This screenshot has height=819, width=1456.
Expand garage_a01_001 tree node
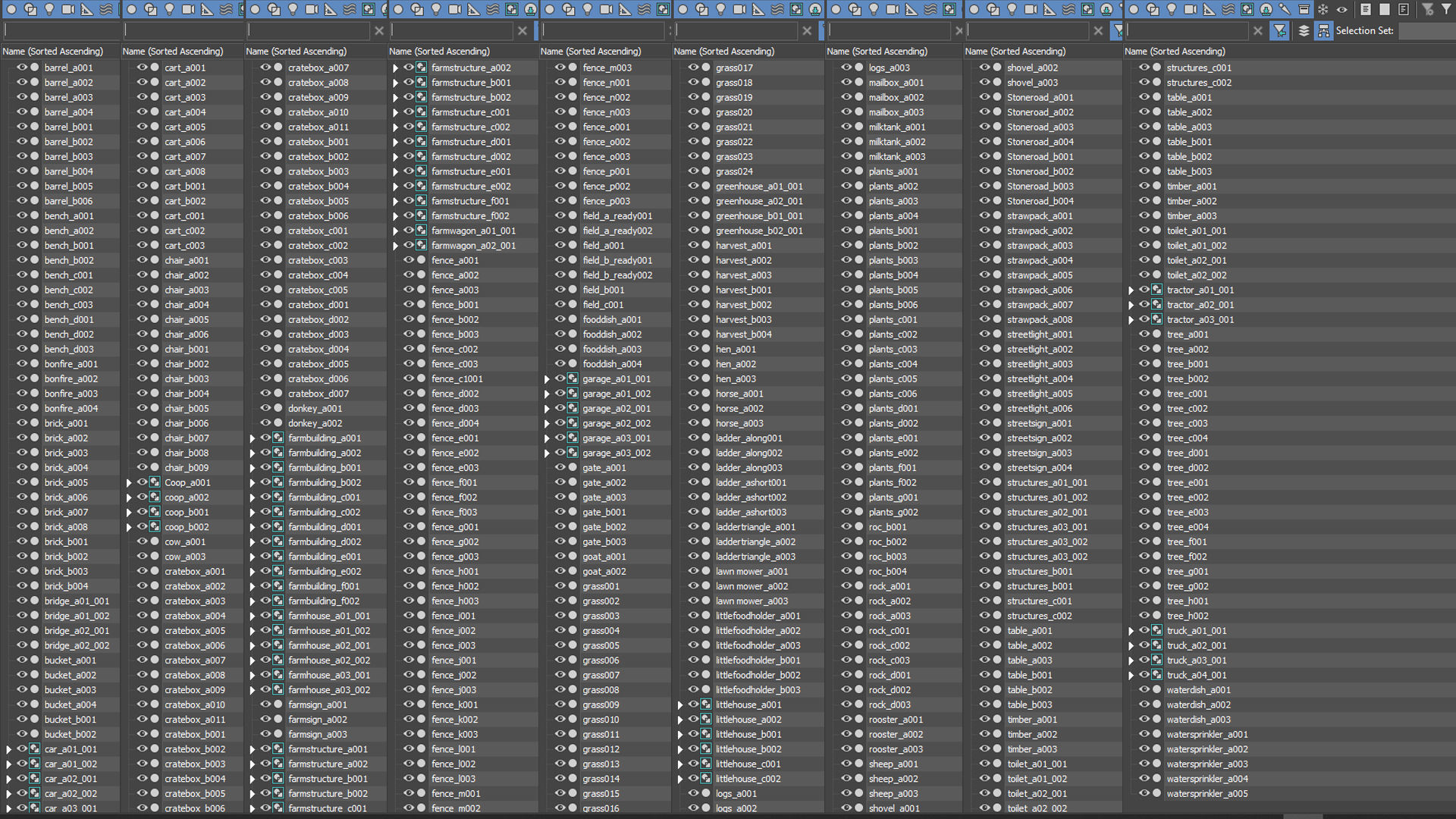point(547,379)
